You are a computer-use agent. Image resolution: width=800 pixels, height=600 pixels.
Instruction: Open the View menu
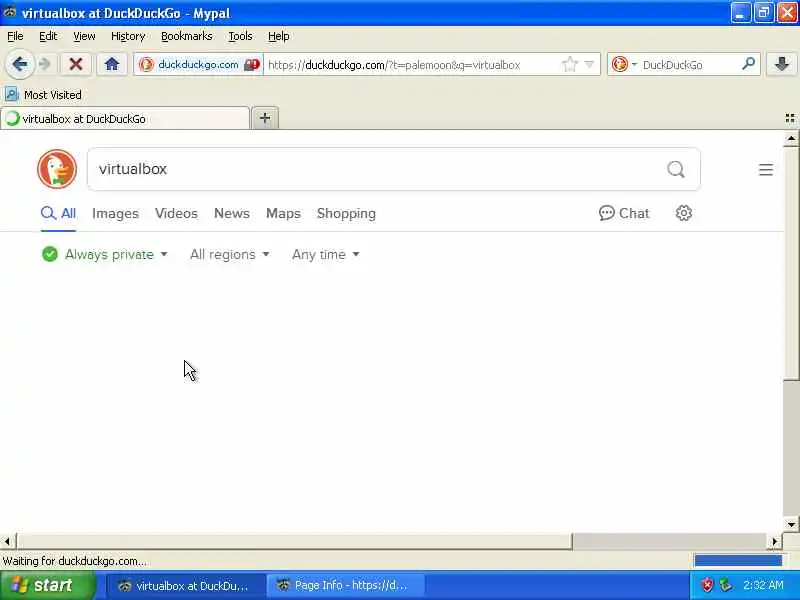(84, 36)
